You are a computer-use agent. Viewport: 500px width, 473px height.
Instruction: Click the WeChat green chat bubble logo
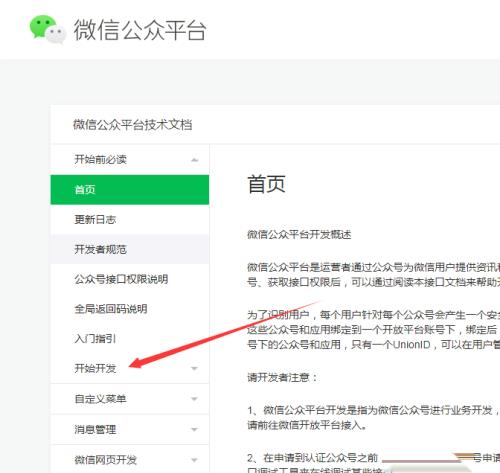click(48, 29)
